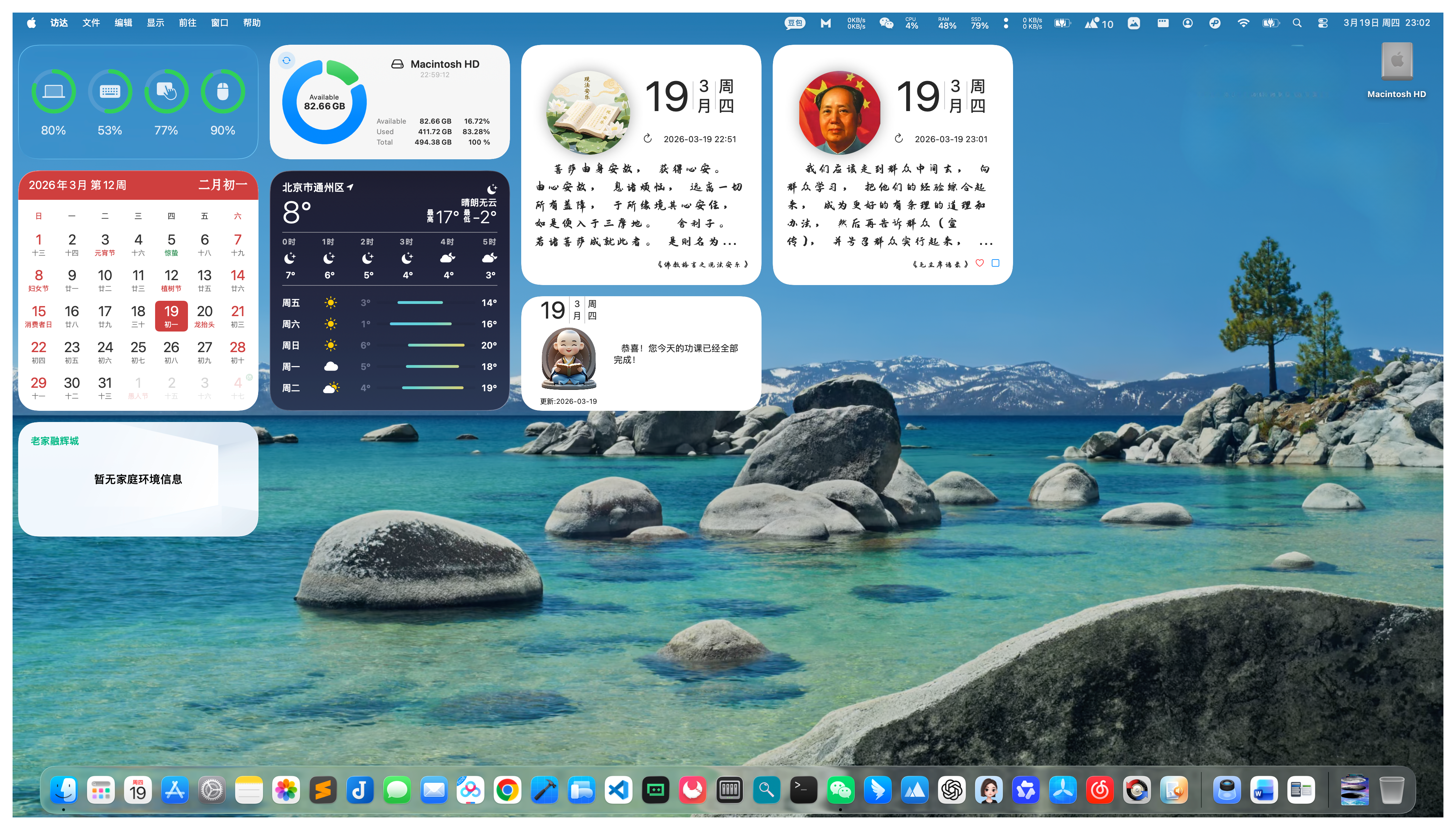
Task: Open Launchpad in the Dock
Action: tap(101, 790)
